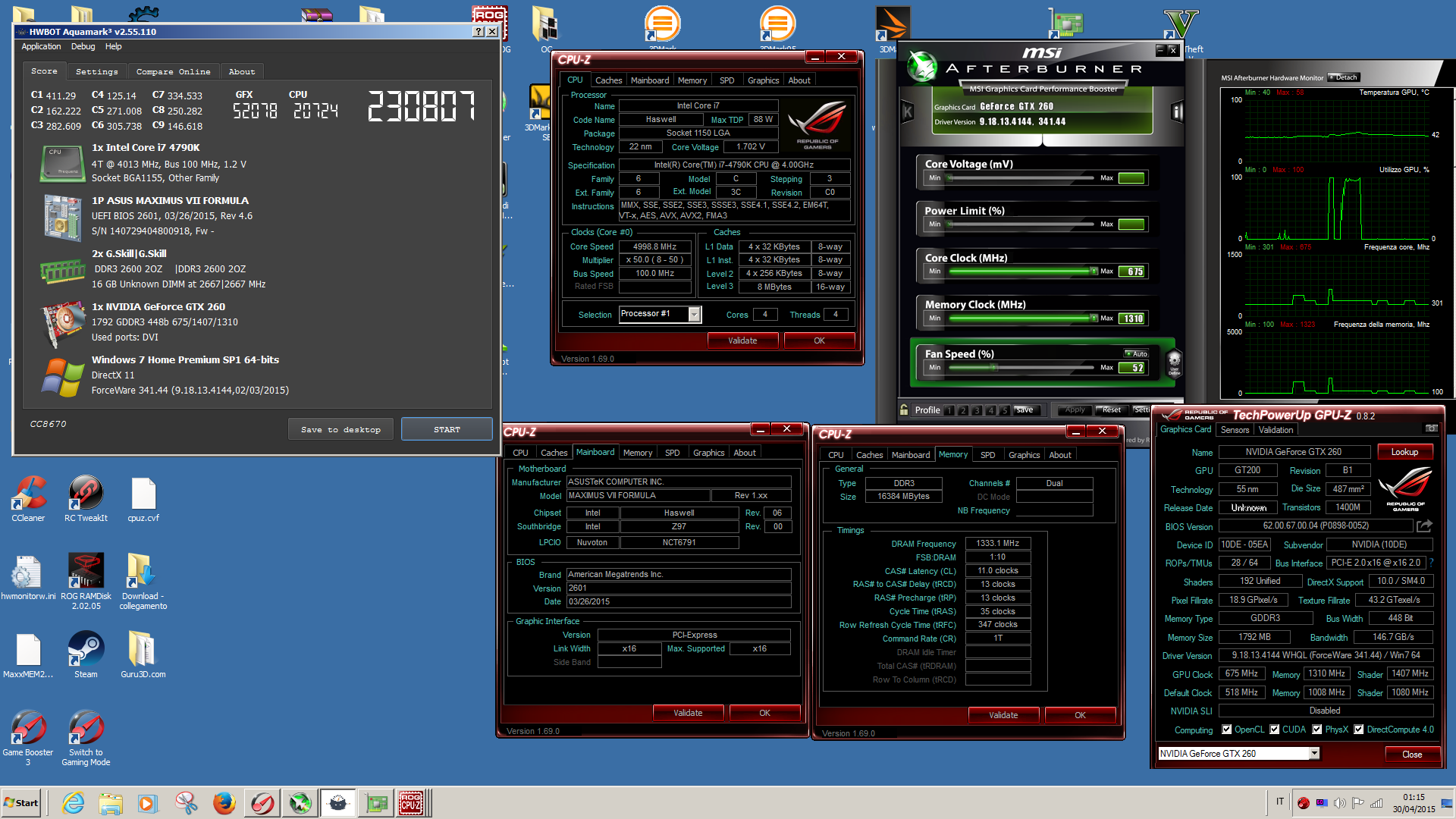Select Afterburner profile slot 1

coord(949,410)
